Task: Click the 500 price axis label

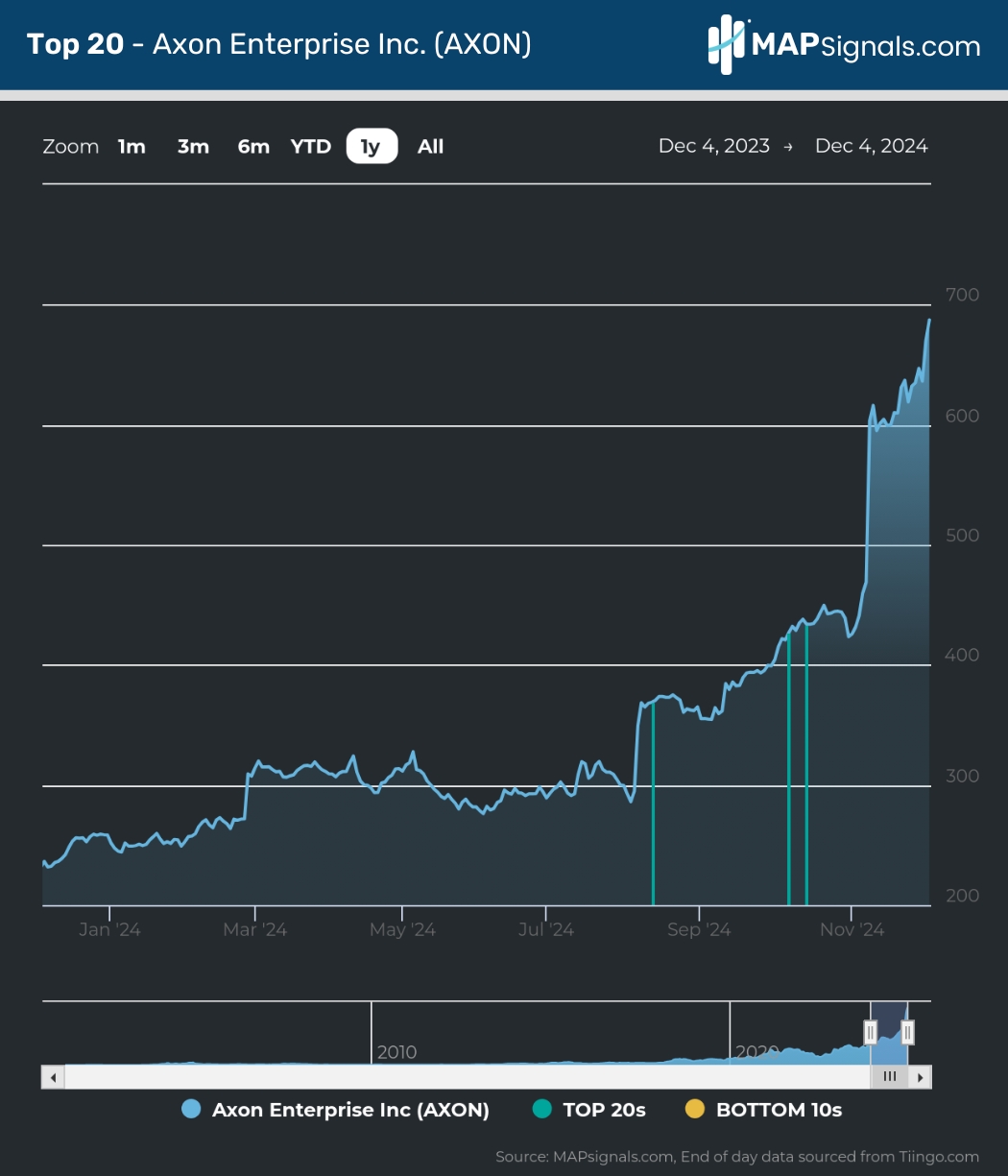Action: tap(962, 535)
